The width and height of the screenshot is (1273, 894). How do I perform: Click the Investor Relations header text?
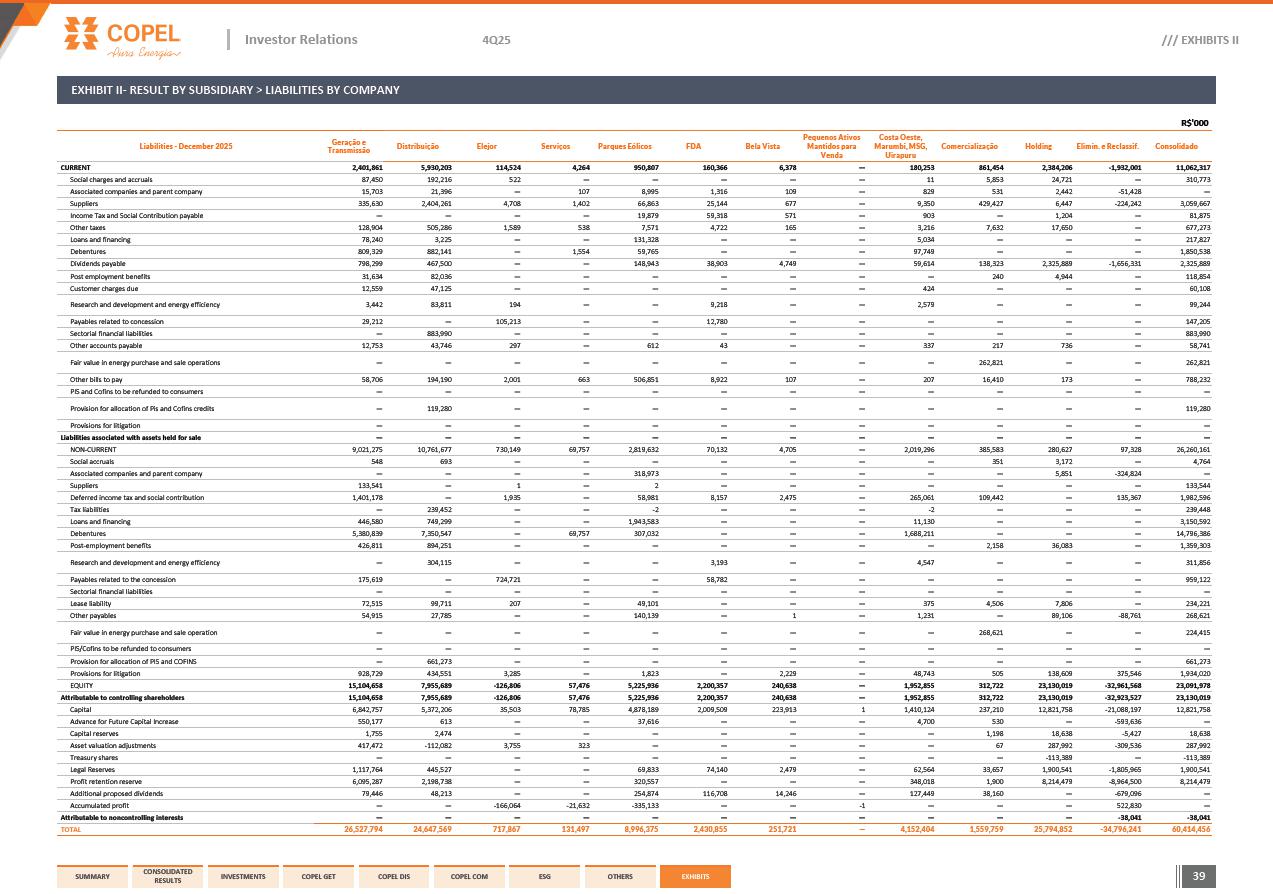[300, 40]
